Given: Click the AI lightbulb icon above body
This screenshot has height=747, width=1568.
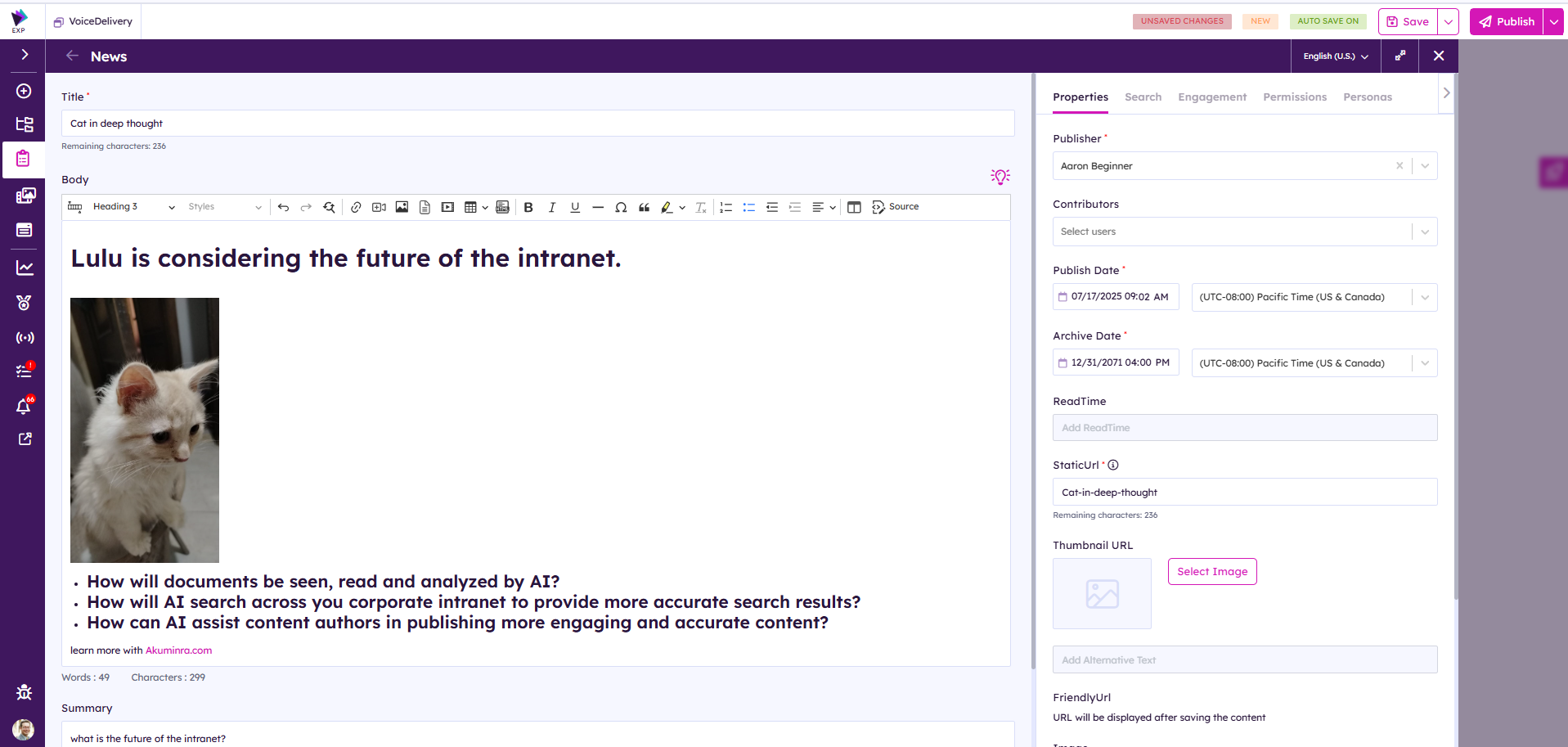Looking at the screenshot, I should (x=1000, y=177).
